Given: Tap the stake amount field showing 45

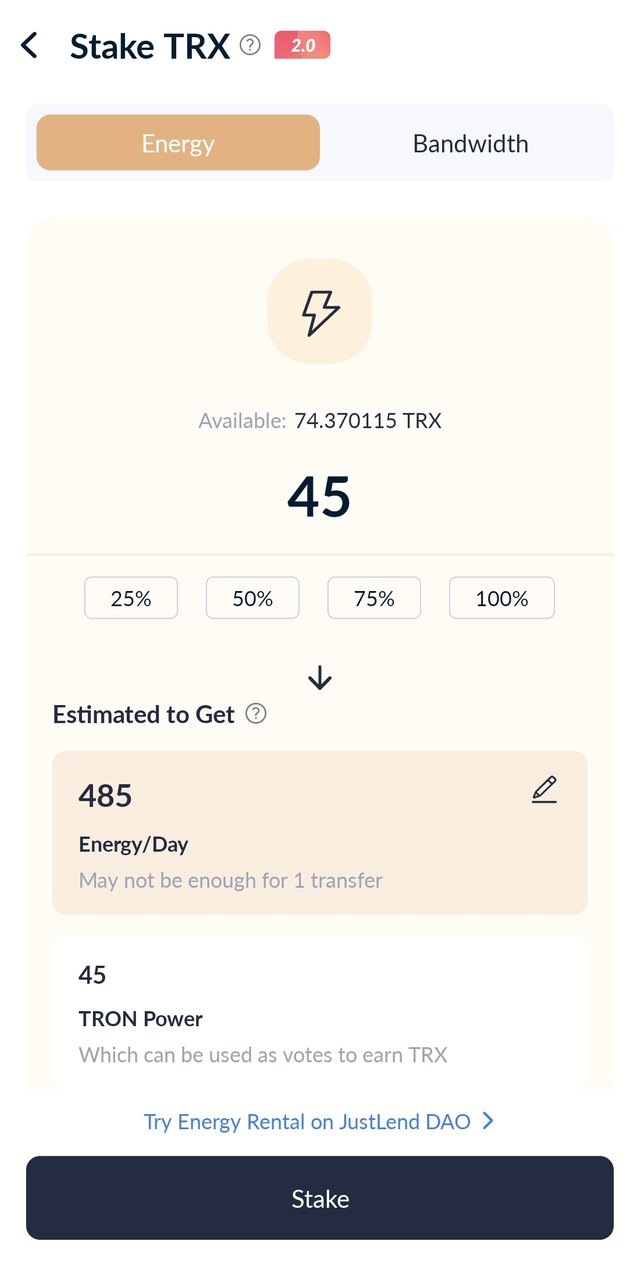Looking at the screenshot, I should pyautogui.click(x=320, y=496).
